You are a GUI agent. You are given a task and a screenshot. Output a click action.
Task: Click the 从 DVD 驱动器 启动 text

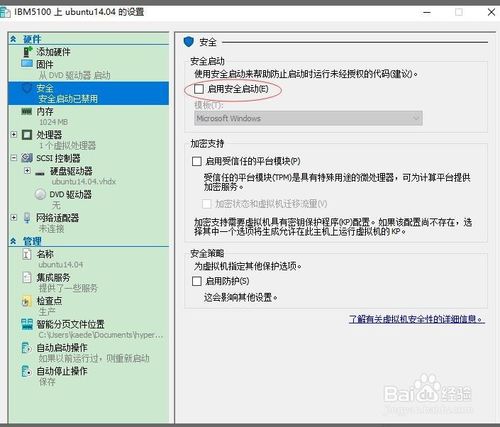coord(75,75)
